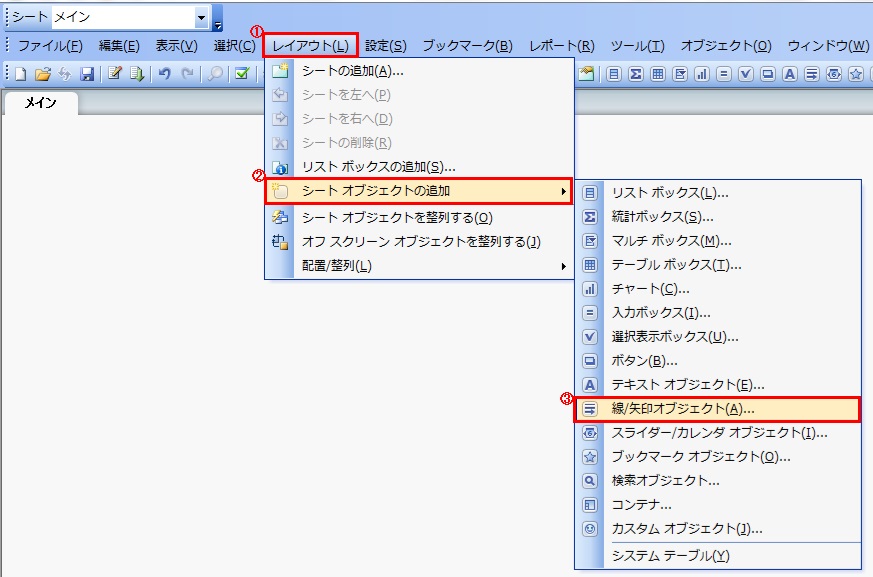Click the grayed refresh arrows toolbar icon
This screenshot has width=873, height=577.
(65, 74)
